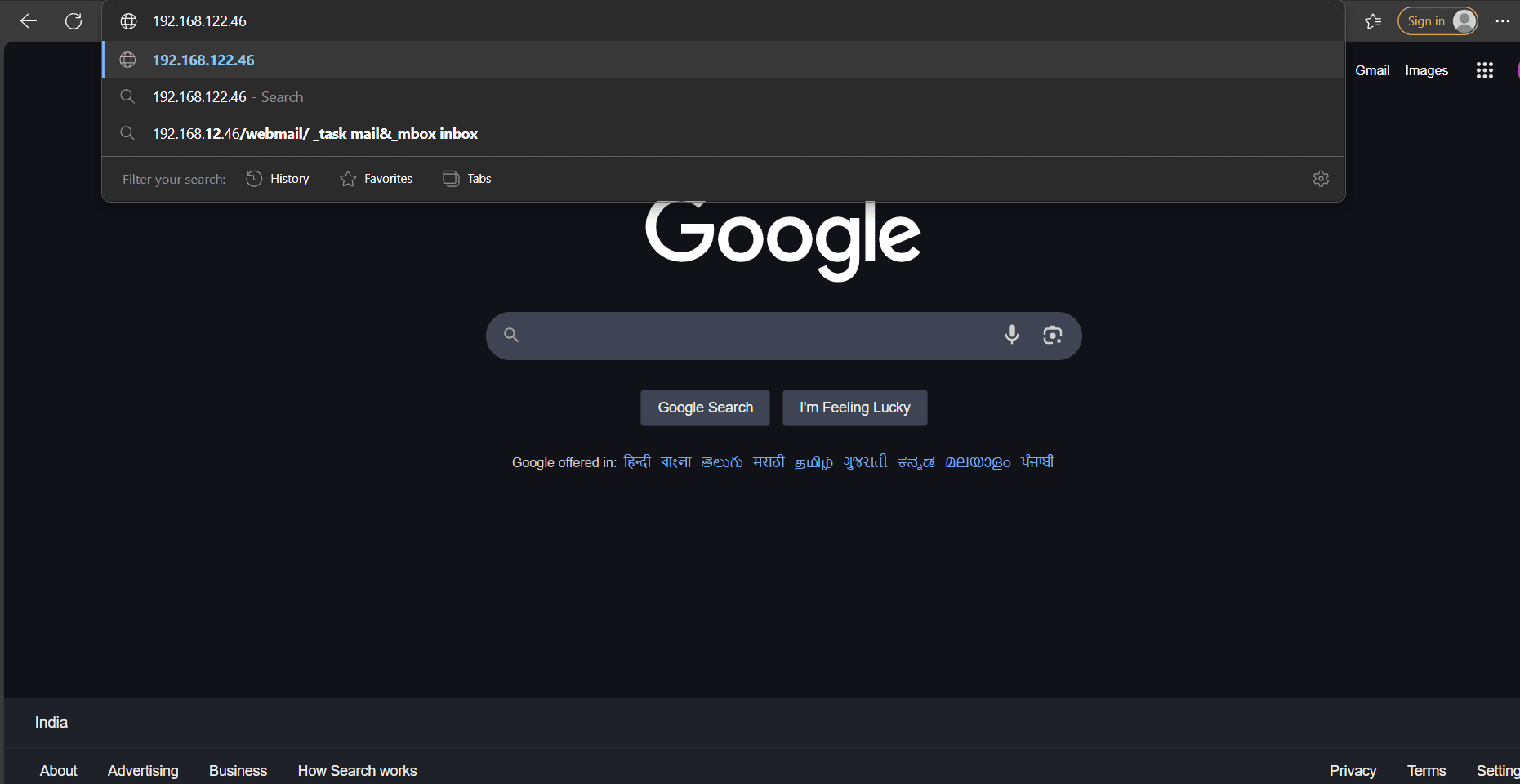Open the About footer link
The width and height of the screenshot is (1520, 784).
coord(59,771)
